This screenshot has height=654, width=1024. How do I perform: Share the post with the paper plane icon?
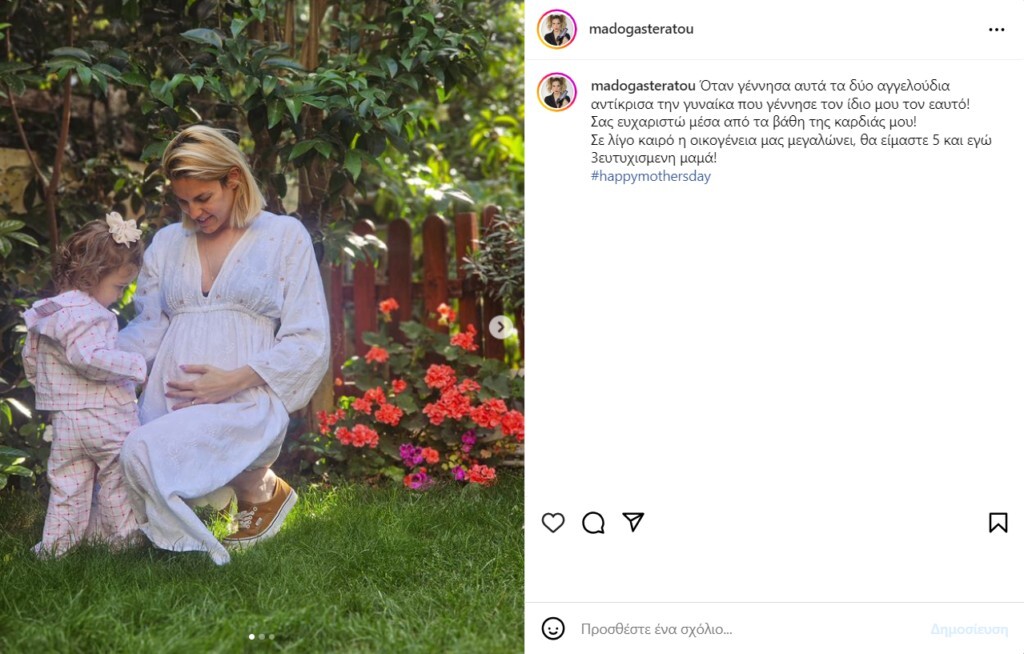(x=633, y=521)
